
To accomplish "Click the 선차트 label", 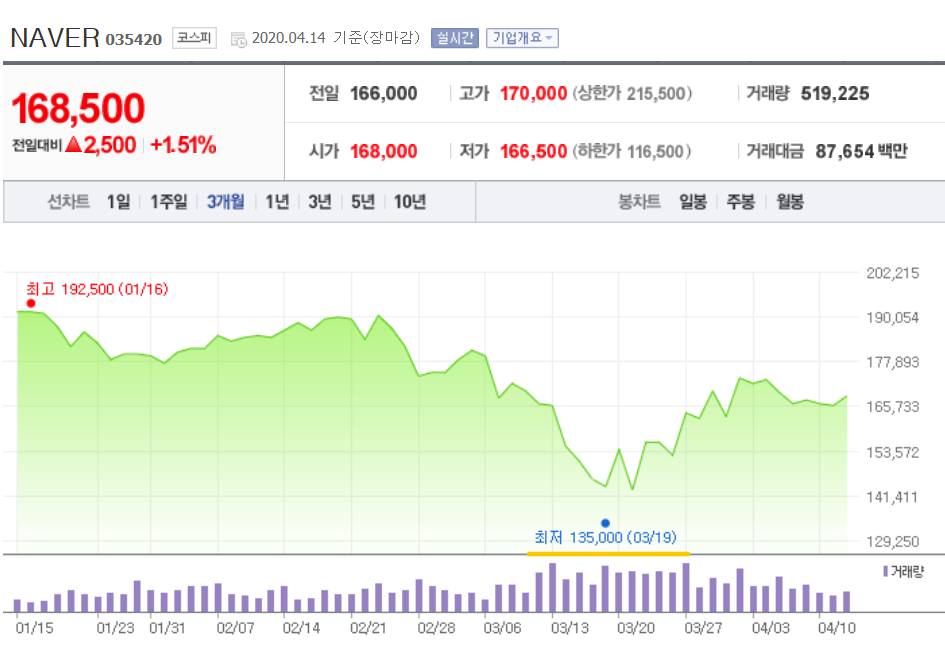I will 69,201.
